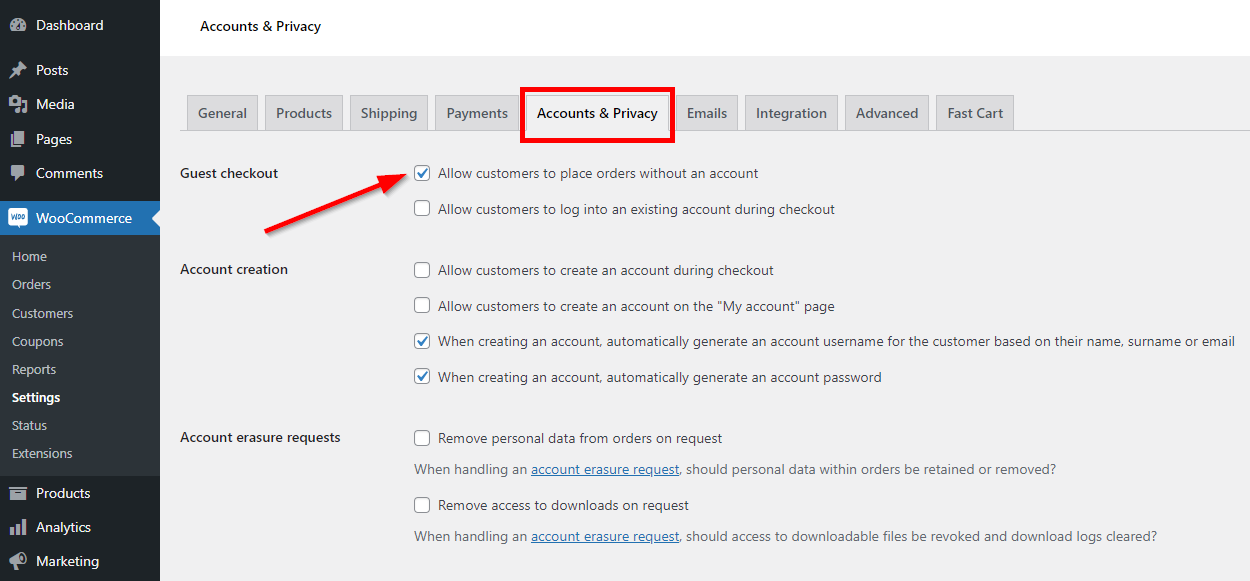Viewport: 1250px width, 581px height.
Task: Uncheck place orders without an account
Action: point(422,173)
